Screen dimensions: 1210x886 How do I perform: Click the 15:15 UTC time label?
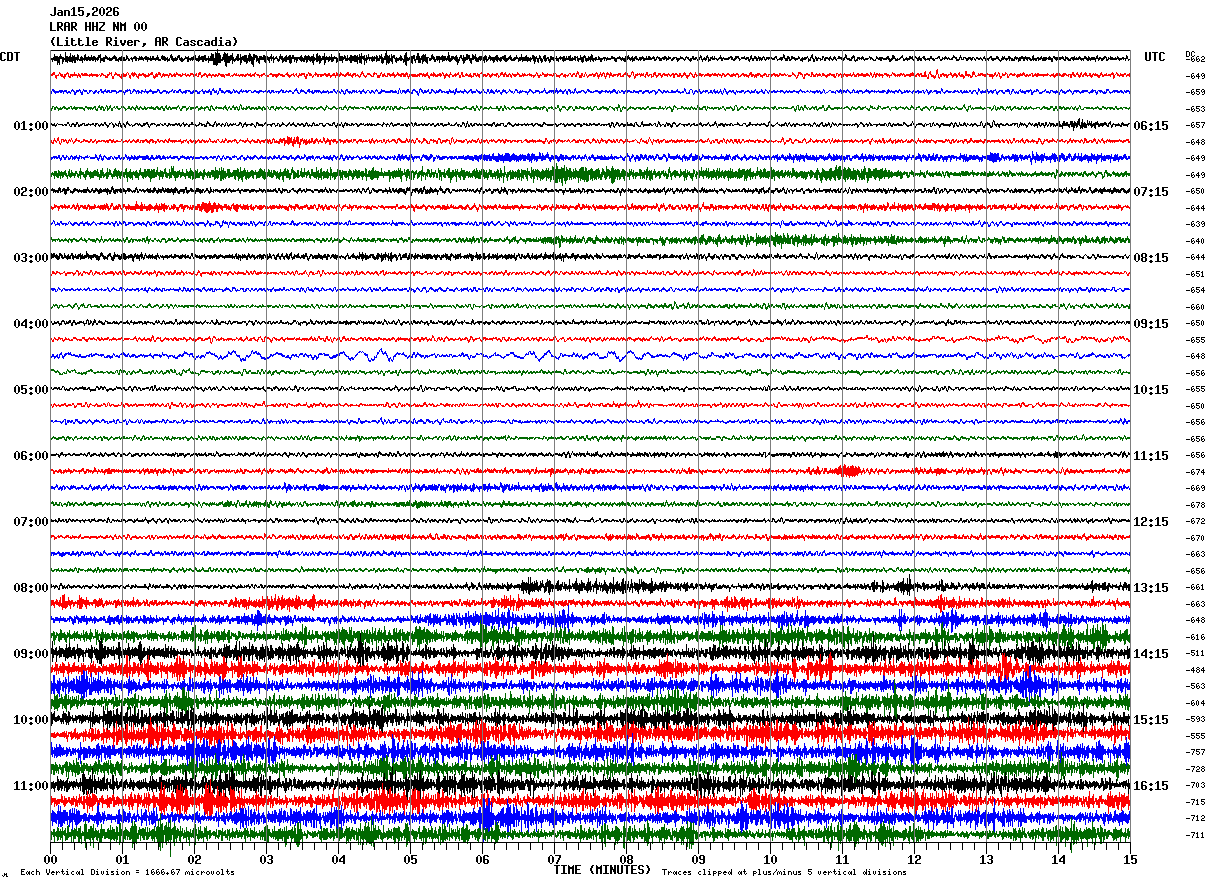point(1151,720)
